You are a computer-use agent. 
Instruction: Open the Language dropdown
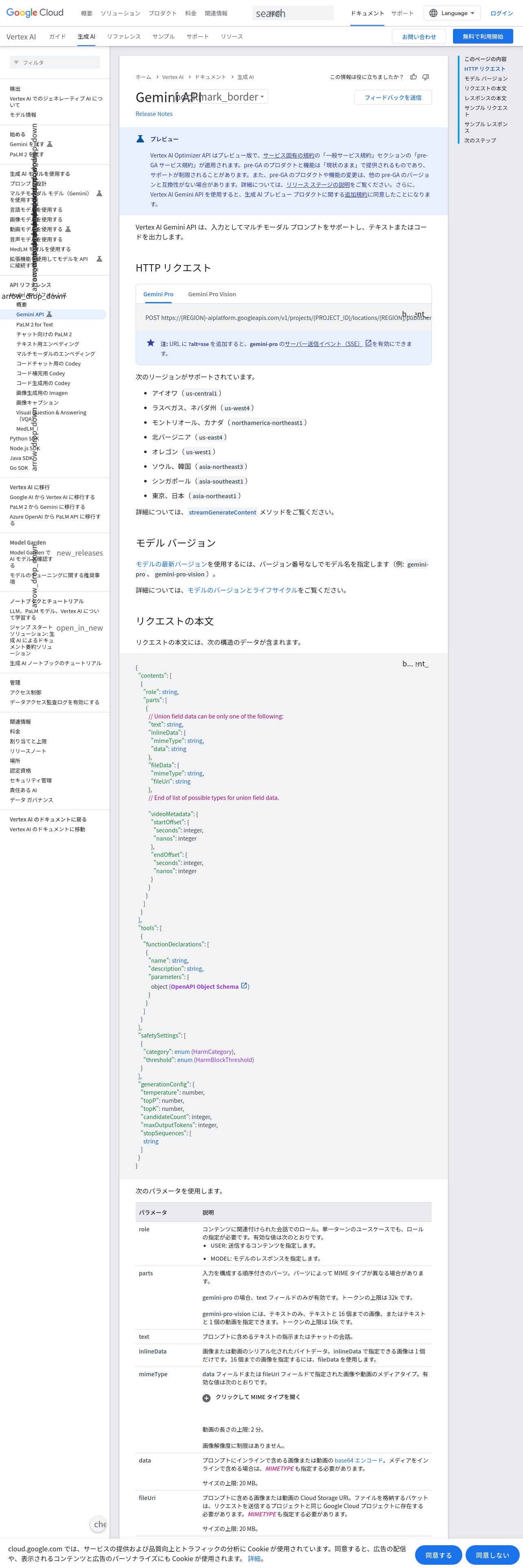tap(452, 13)
